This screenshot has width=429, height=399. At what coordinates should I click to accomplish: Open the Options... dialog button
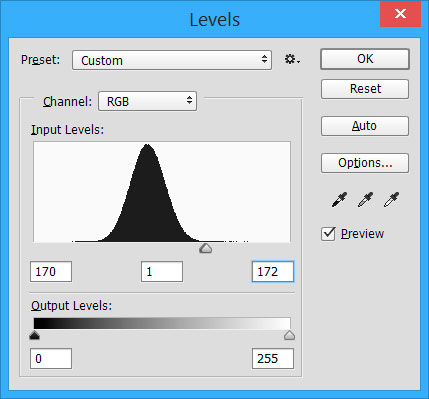pyautogui.click(x=365, y=163)
